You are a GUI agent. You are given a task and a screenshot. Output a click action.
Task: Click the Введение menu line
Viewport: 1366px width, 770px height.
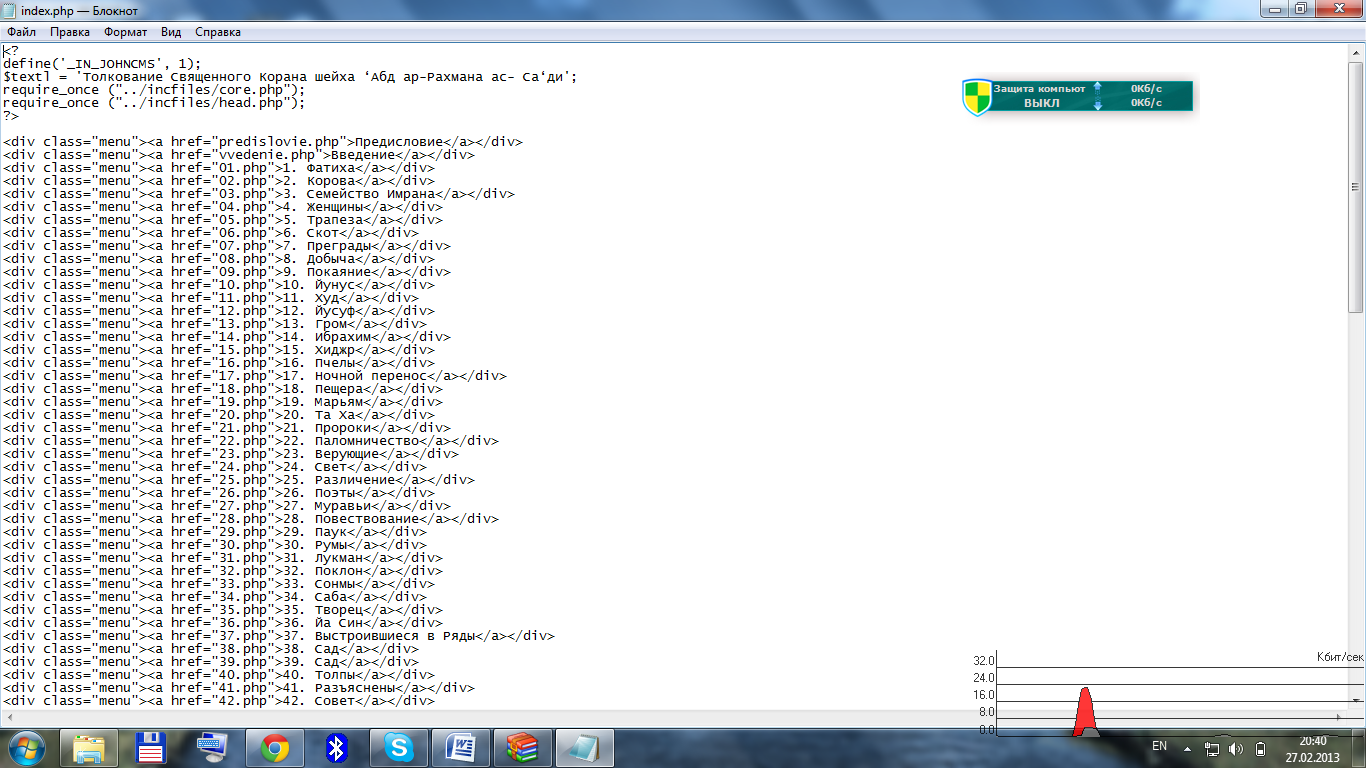pyautogui.click(x=239, y=155)
